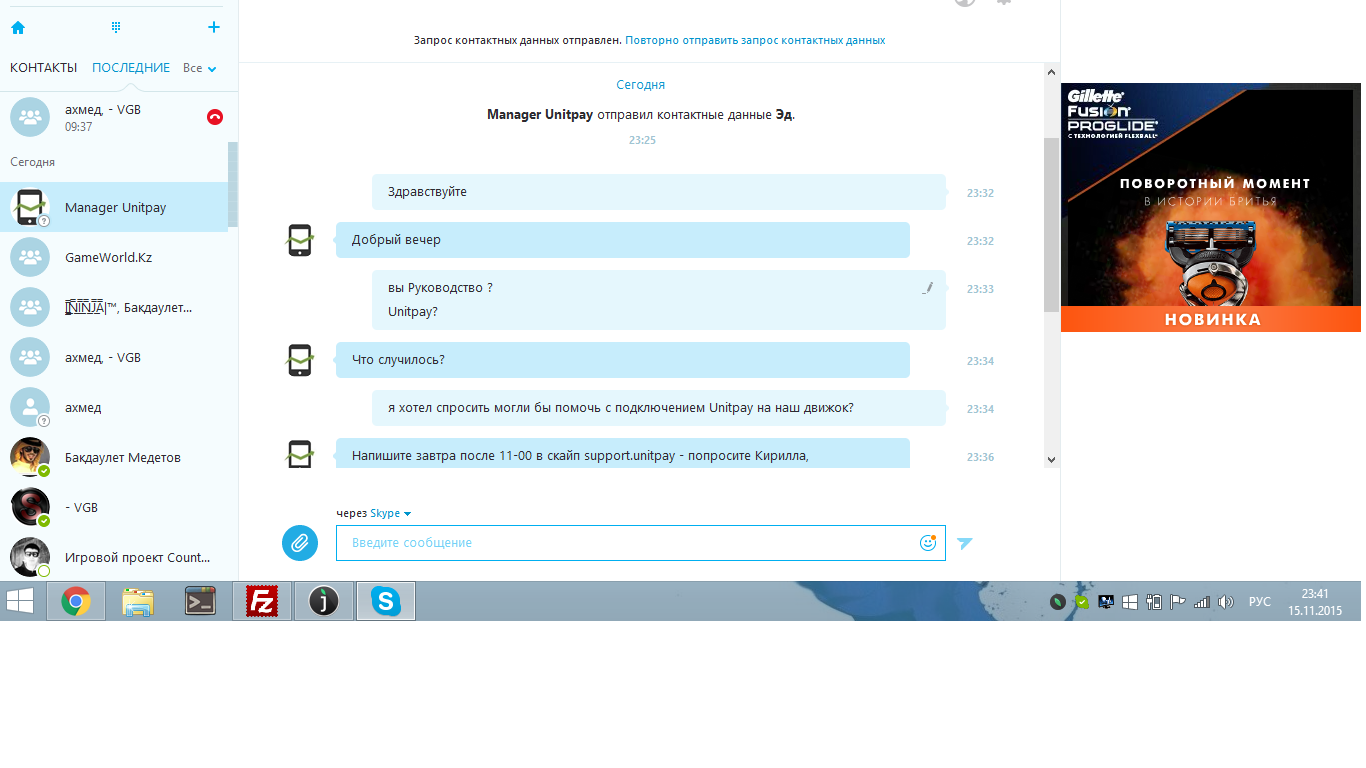The width and height of the screenshot is (1366, 768).
Task: Open the terminal app on the taskbar
Action: 200,601
